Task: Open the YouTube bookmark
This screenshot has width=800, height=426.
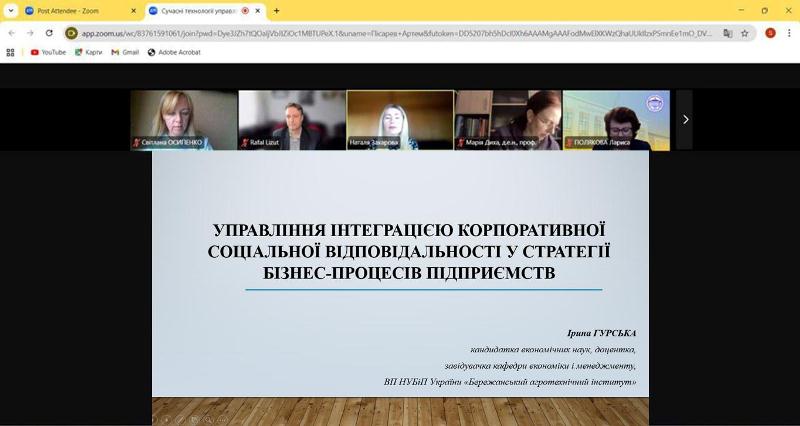Action: coord(47,52)
